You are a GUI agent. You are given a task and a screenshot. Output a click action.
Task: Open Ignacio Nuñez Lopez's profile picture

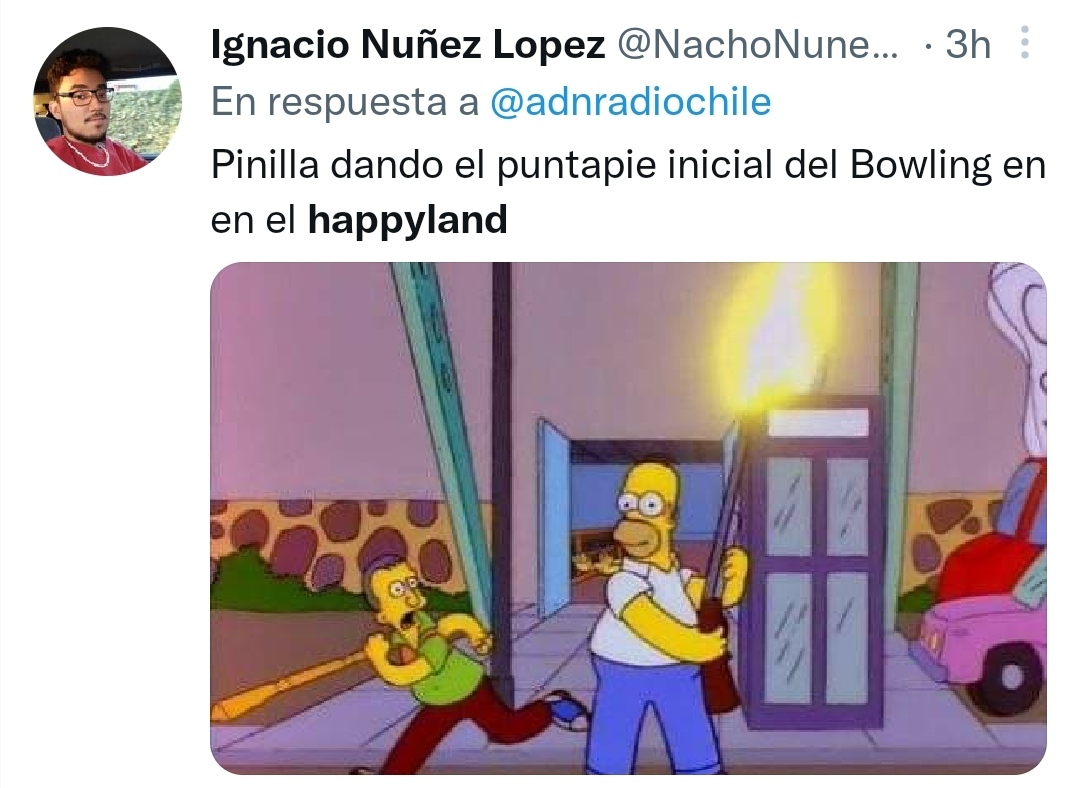[x=107, y=101]
